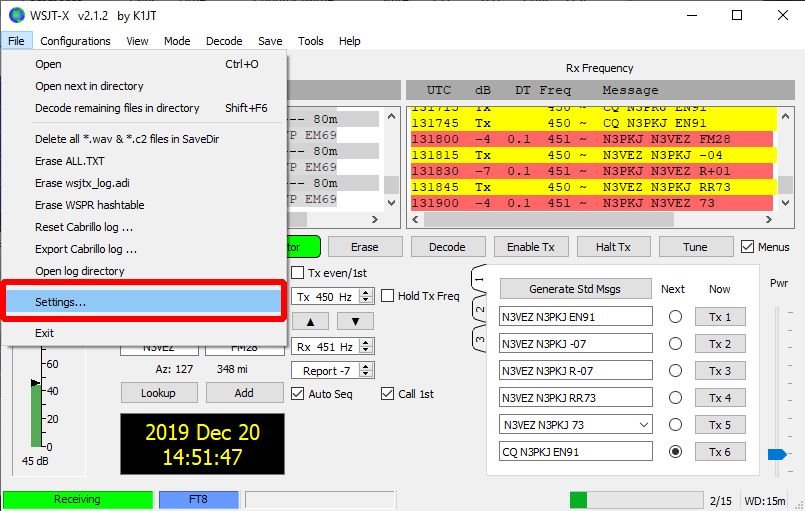Click the Add button
This screenshot has height=511, width=805.
pos(244,393)
